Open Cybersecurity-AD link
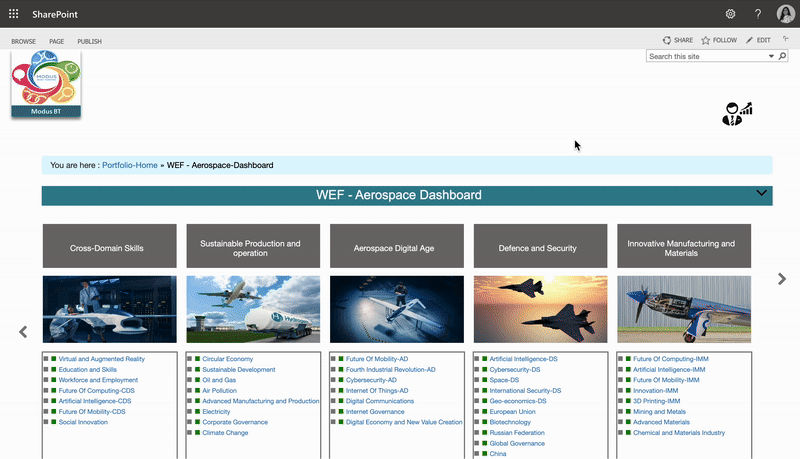The width and height of the screenshot is (800, 459). pyautogui.click(x=371, y=380)
